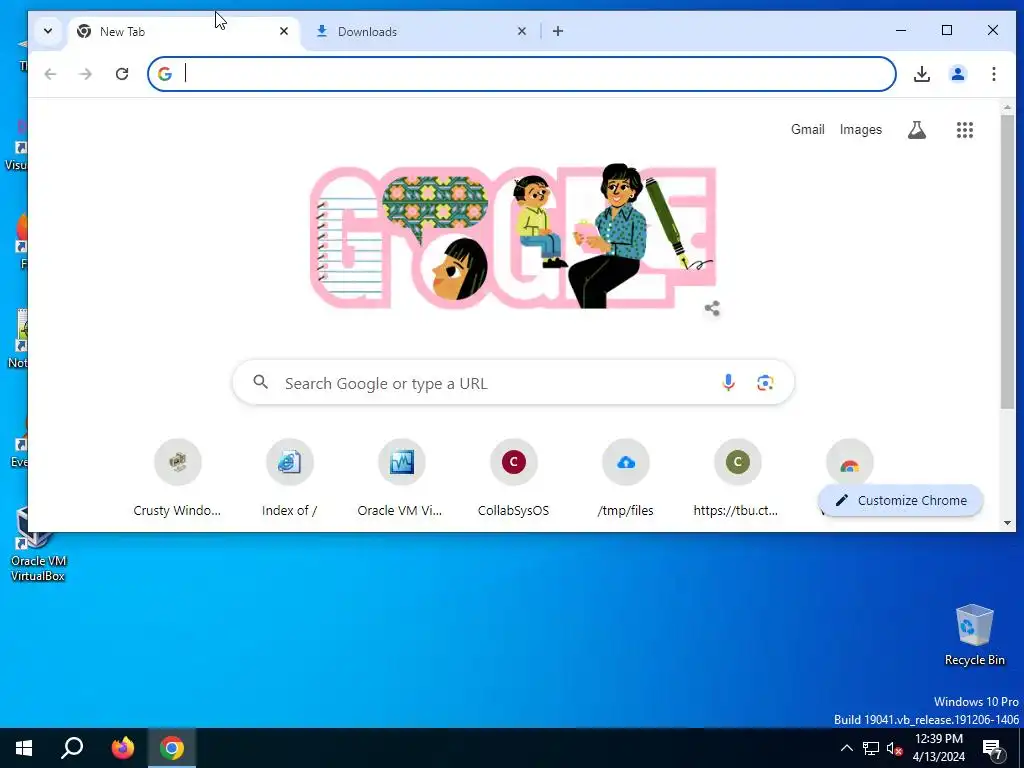Image resolution: width=1024 pixels, height=768 pixels.
Task: Open the https://tbu.ct... shortcut
Action: pyautogui.click(x=737, y=479)
